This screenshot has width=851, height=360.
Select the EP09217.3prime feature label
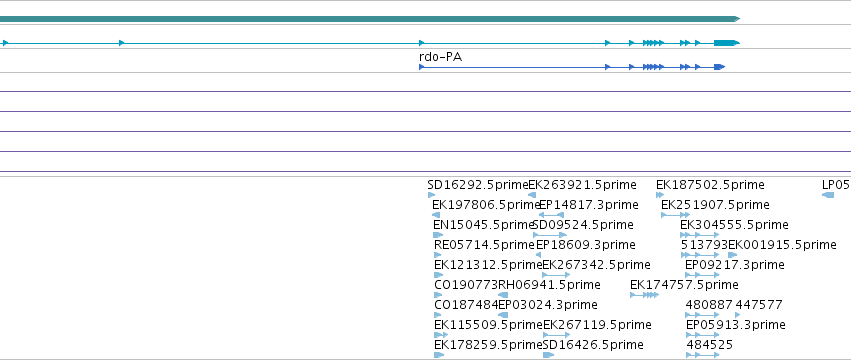(734, 265)
